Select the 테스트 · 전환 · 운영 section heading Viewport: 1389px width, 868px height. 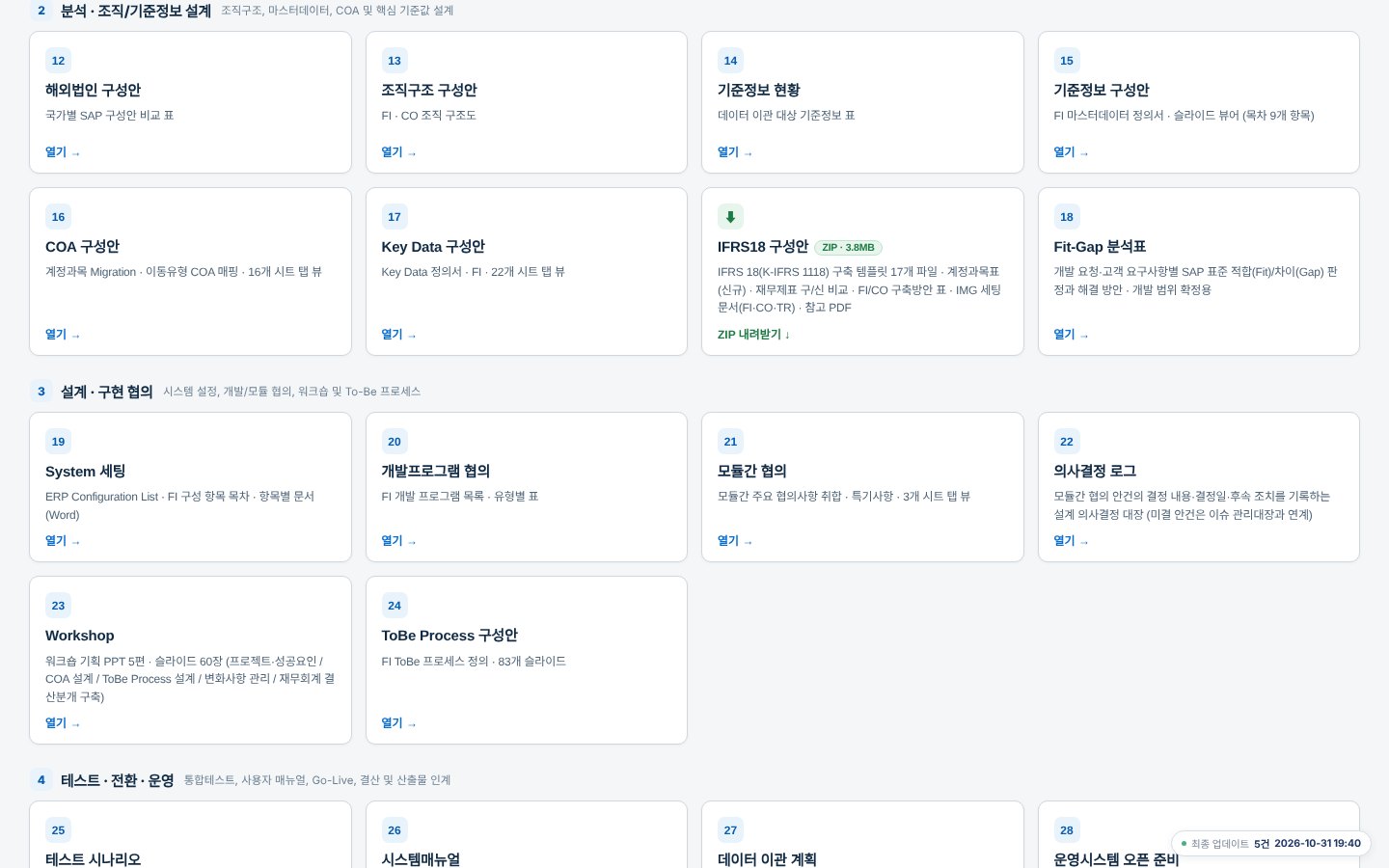(x=118, y=780)
